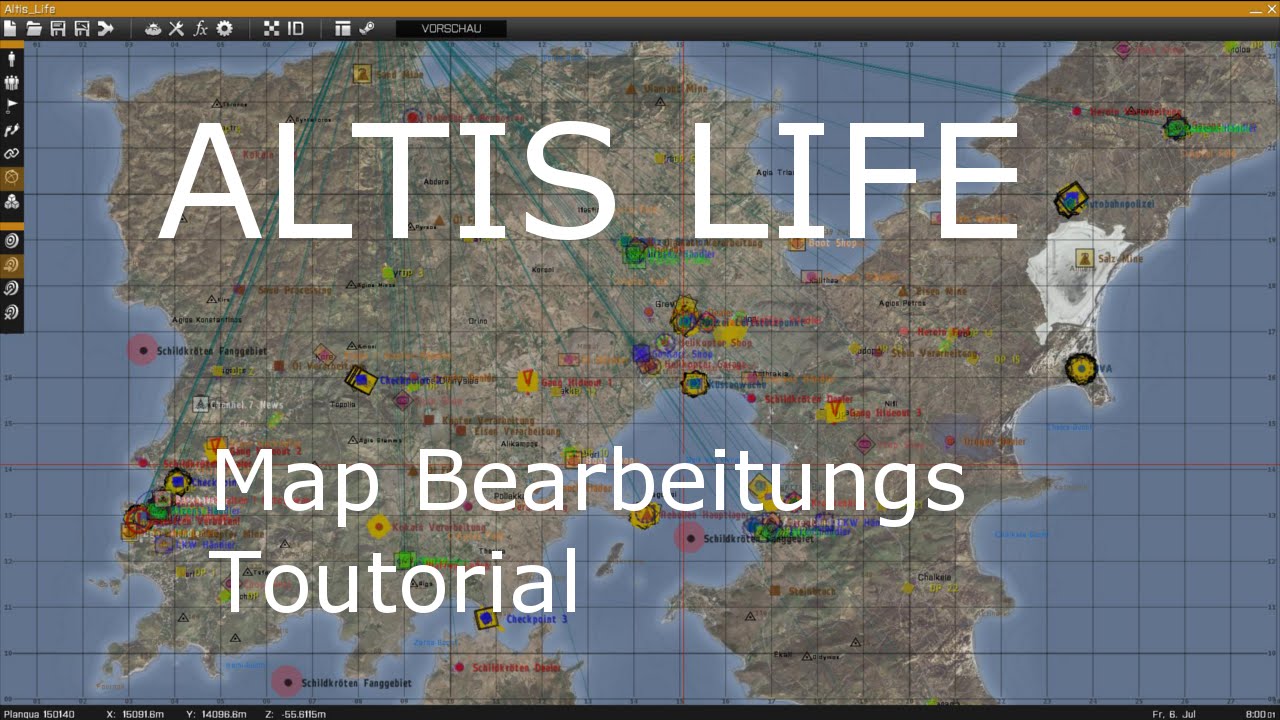Create a new mission file
Image resolution: width=1280 pixels, height=720 pixels.
coord(10,28)
